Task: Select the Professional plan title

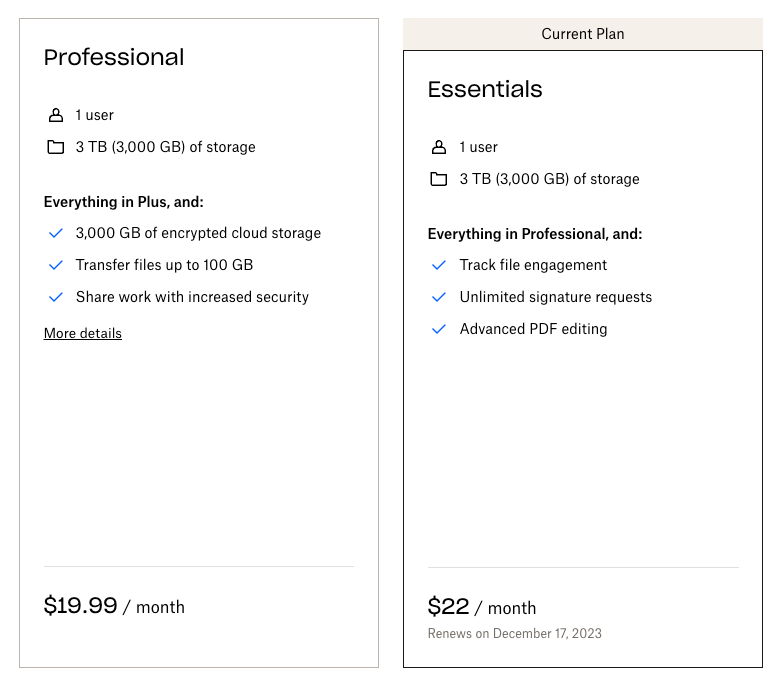Action: coord(114,57)
